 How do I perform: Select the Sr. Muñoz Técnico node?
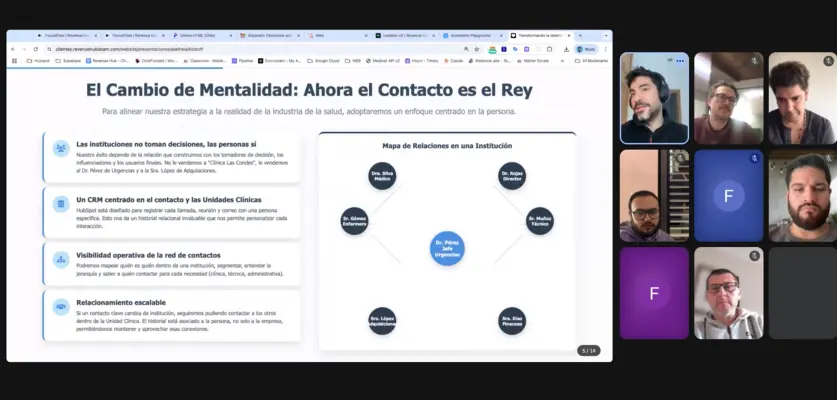click(x=540, y=221)
